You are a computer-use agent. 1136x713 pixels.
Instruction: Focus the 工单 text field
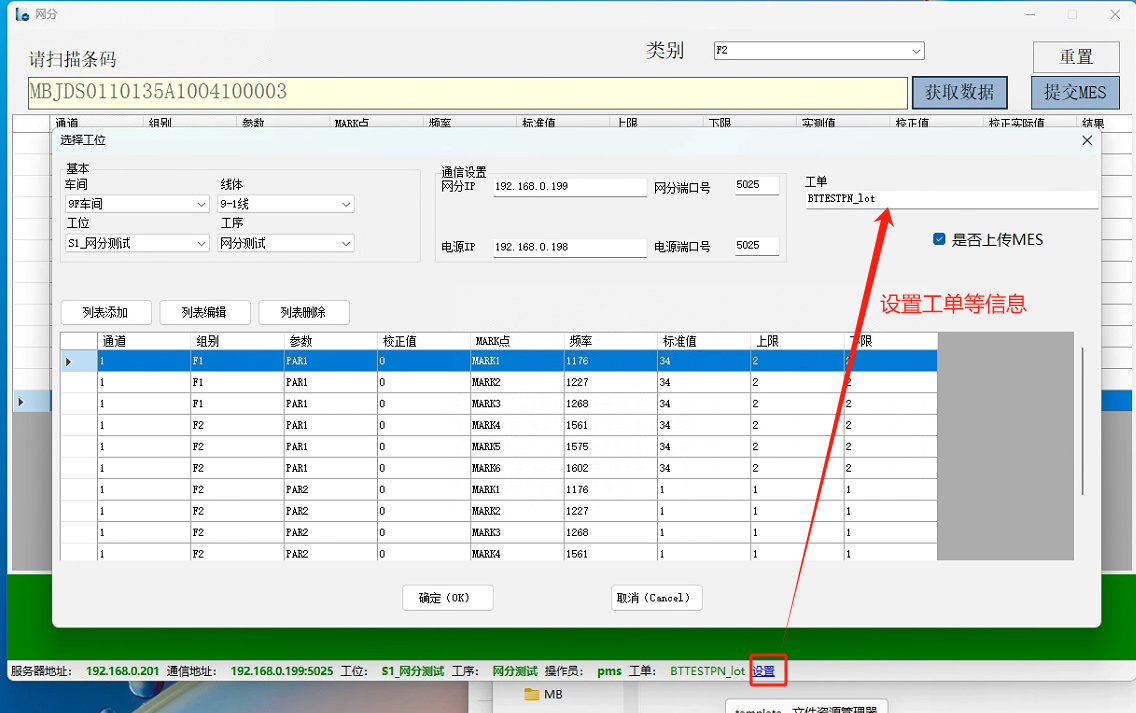[950, 199]
